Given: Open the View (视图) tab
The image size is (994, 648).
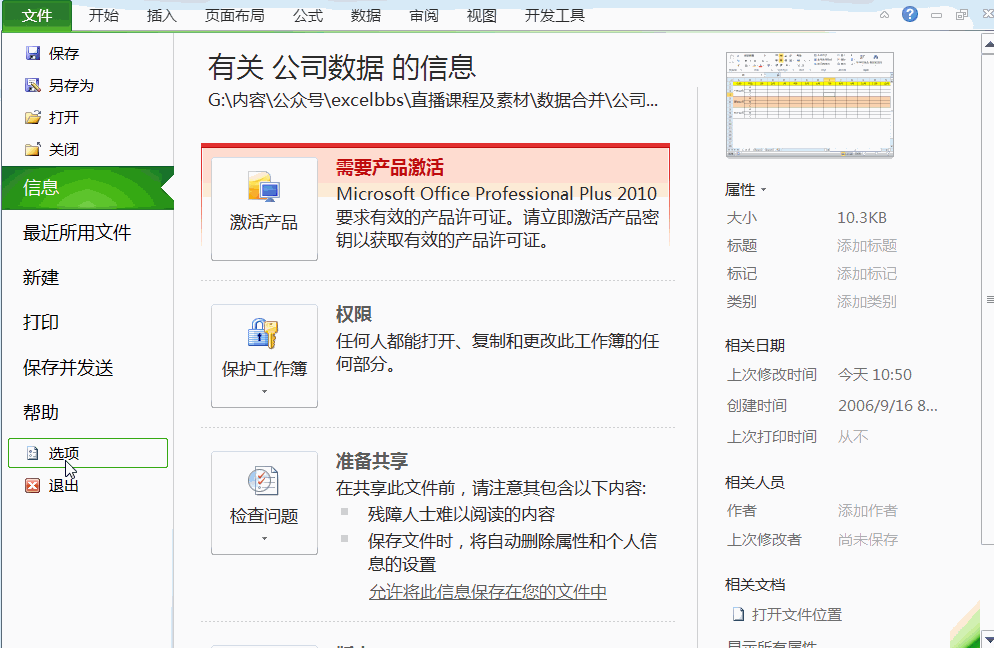Looking at the screenshot, I should coord(482,15).
